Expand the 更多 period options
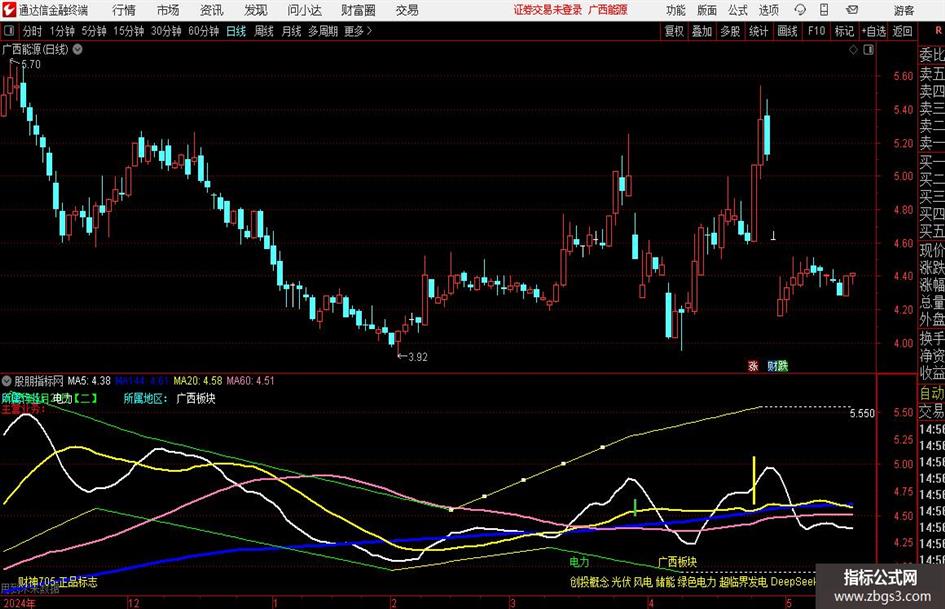 pyautogui.click(x=358, y=31)
